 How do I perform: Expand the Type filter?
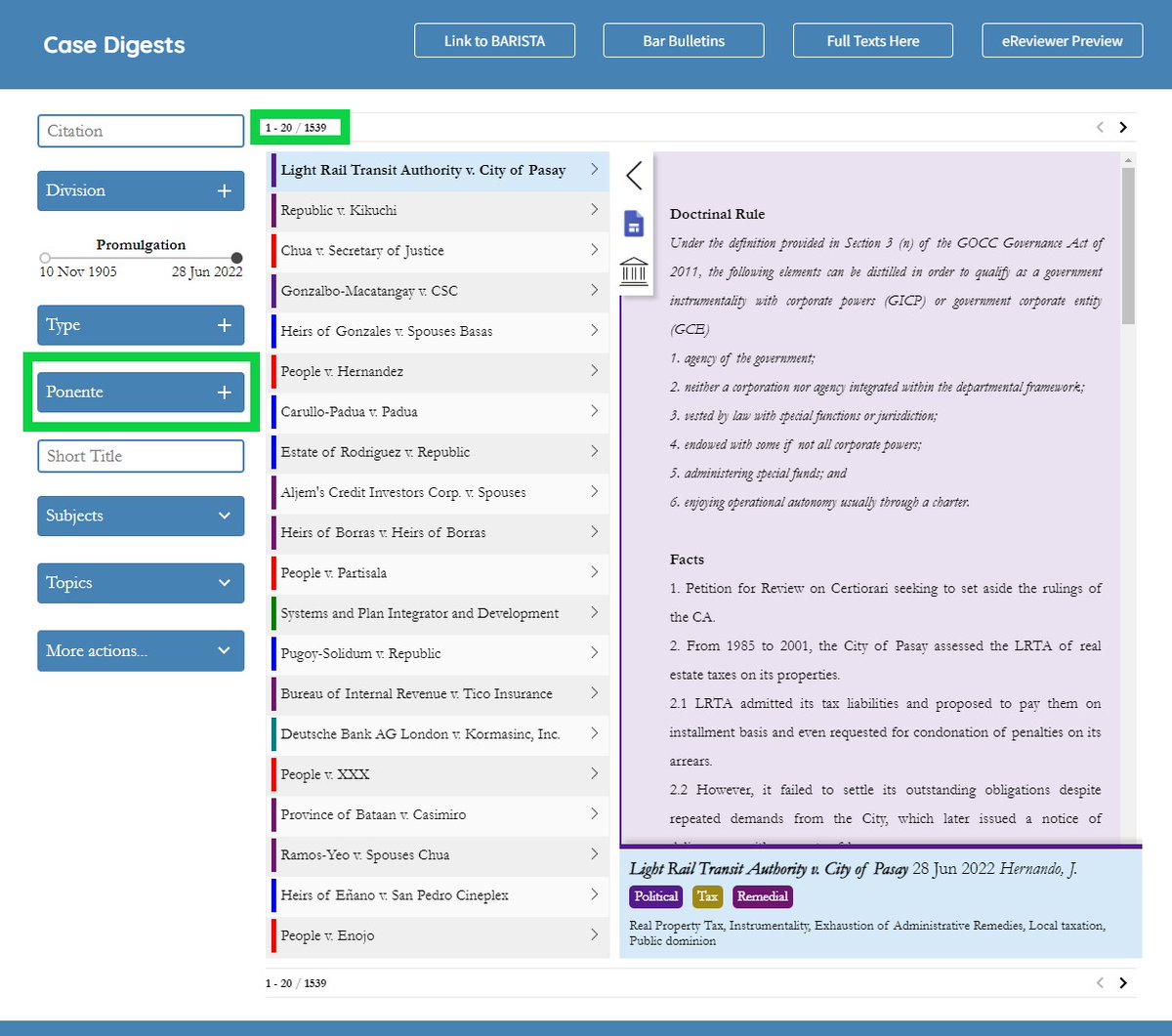[141, 325]
